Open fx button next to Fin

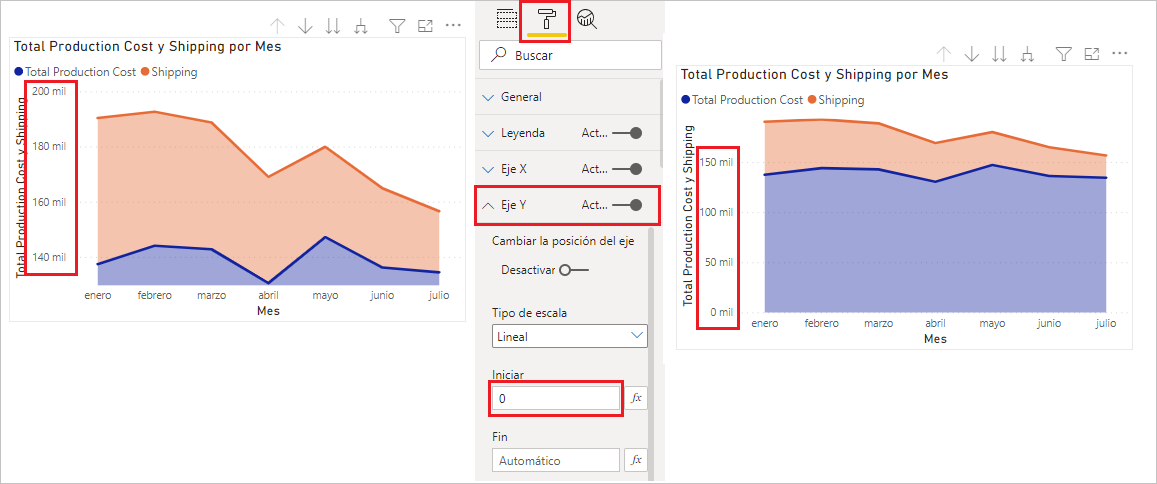(x=636, y=460)
